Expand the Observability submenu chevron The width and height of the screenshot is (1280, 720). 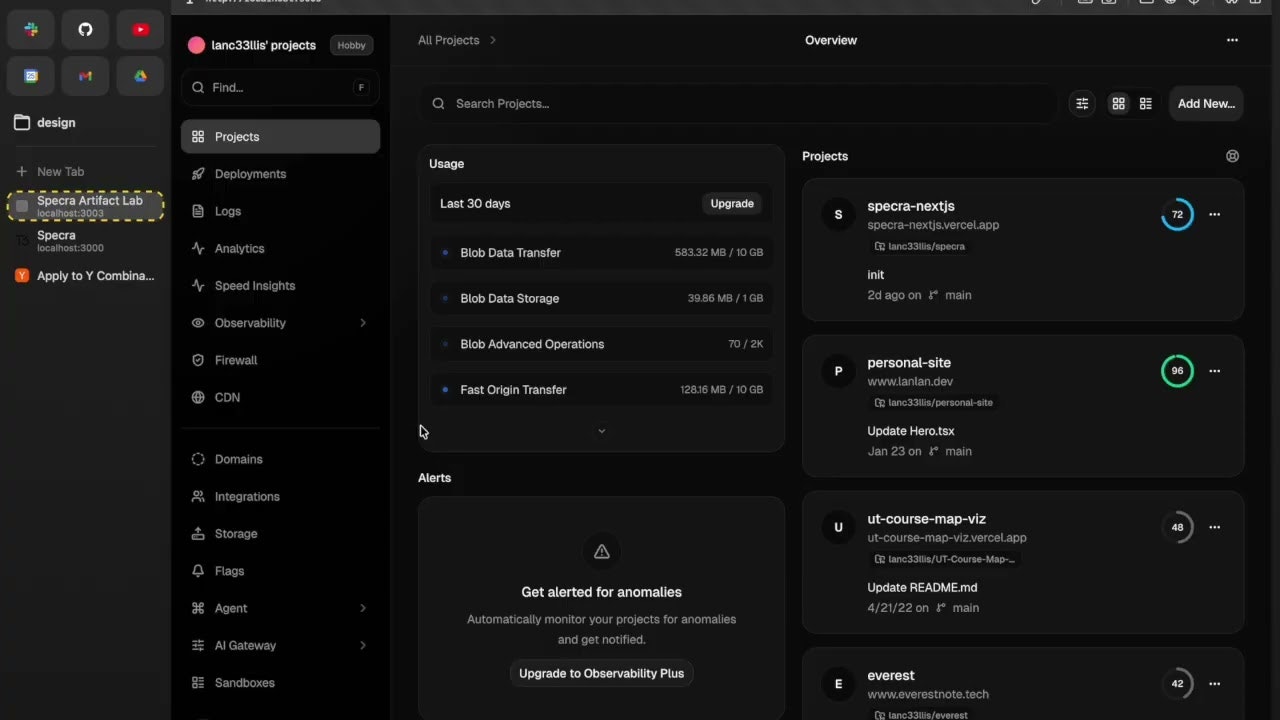[363, 323]
